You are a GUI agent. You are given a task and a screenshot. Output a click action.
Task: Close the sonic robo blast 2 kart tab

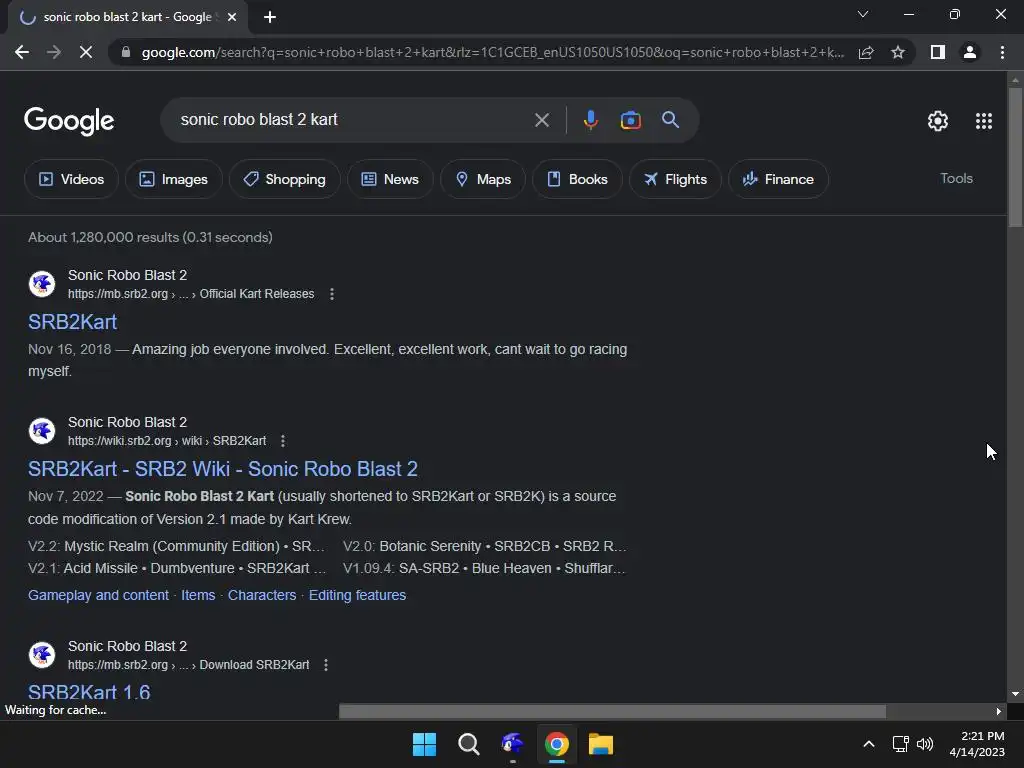(x=232, y=17)
